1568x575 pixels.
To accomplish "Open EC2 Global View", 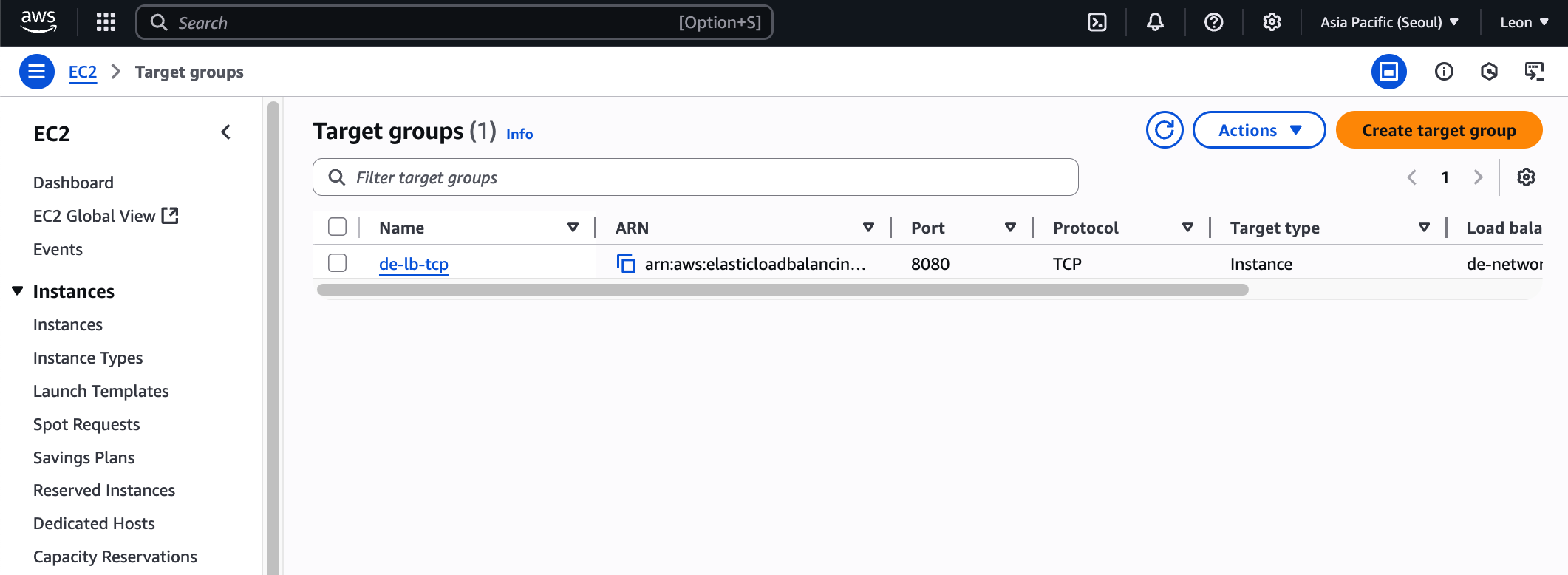I will point(94,216).
